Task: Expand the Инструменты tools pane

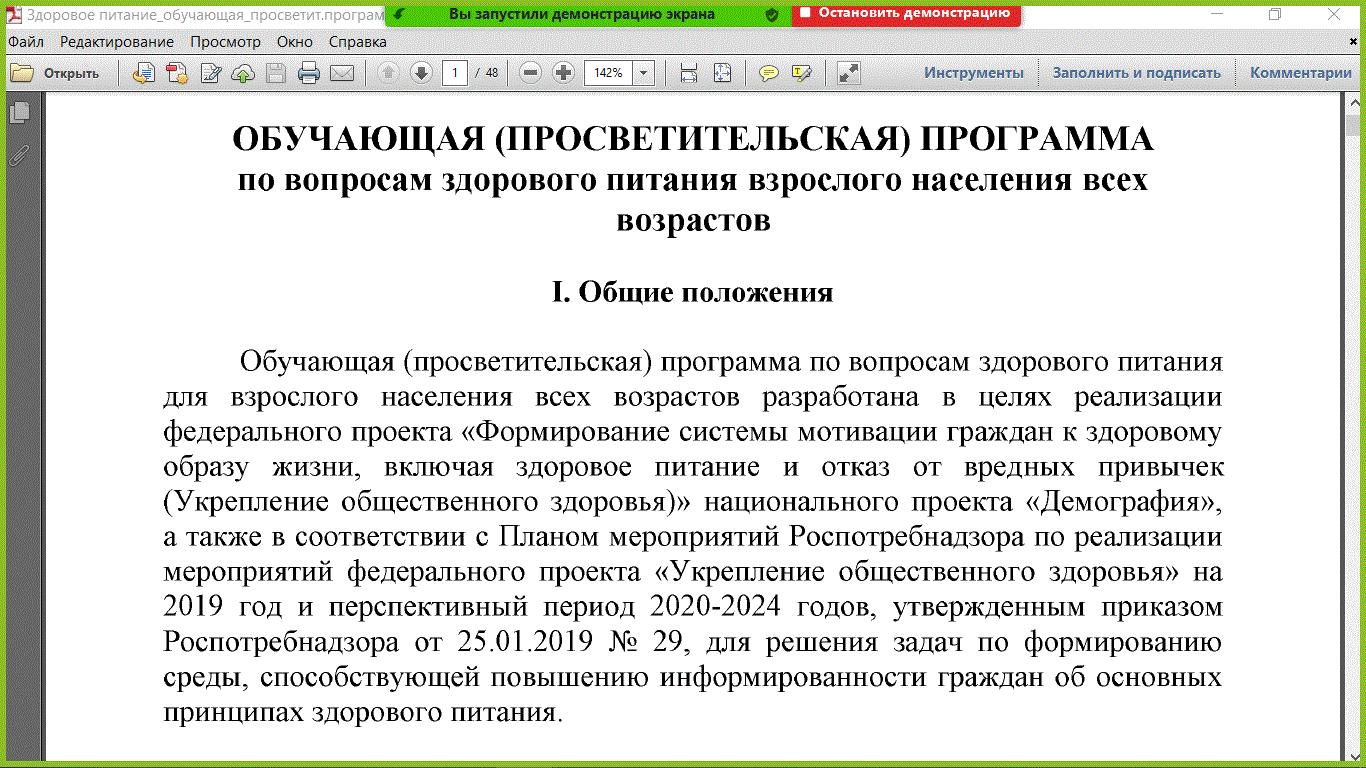Action: pyautogui.click(x=973, y=73)
